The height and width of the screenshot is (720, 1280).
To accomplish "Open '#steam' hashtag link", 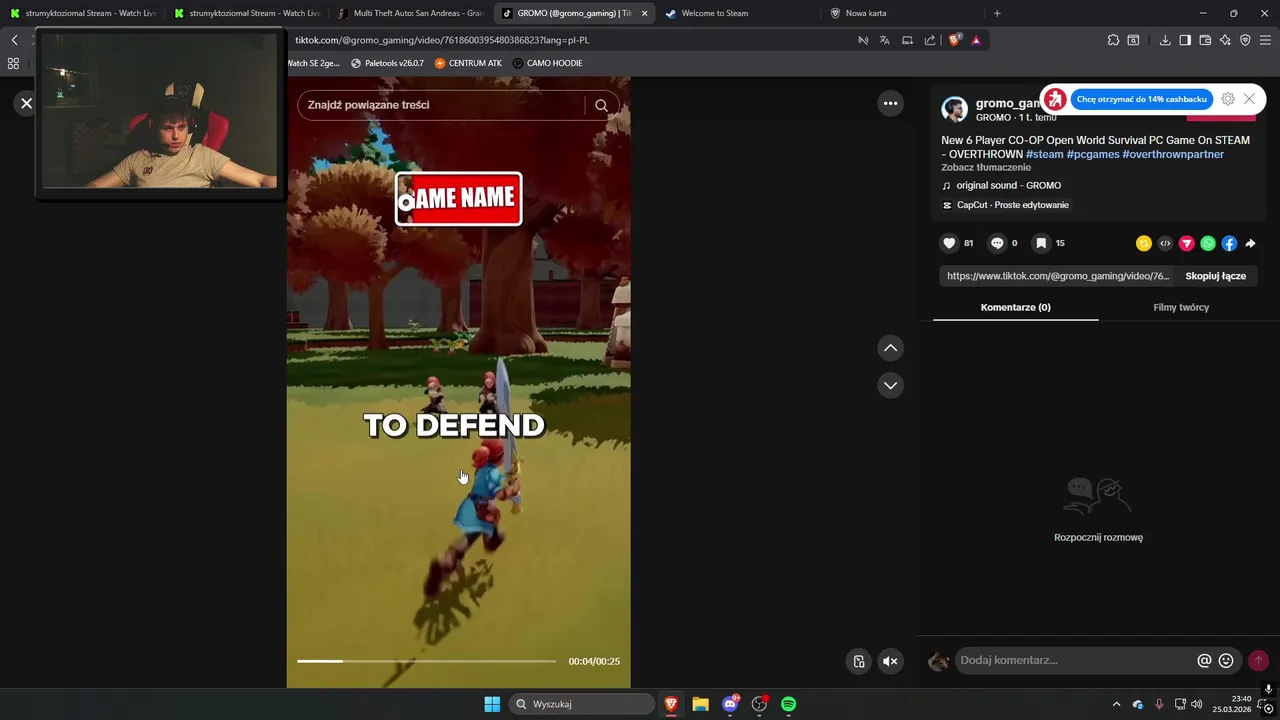I will [x=1044, y=155].
